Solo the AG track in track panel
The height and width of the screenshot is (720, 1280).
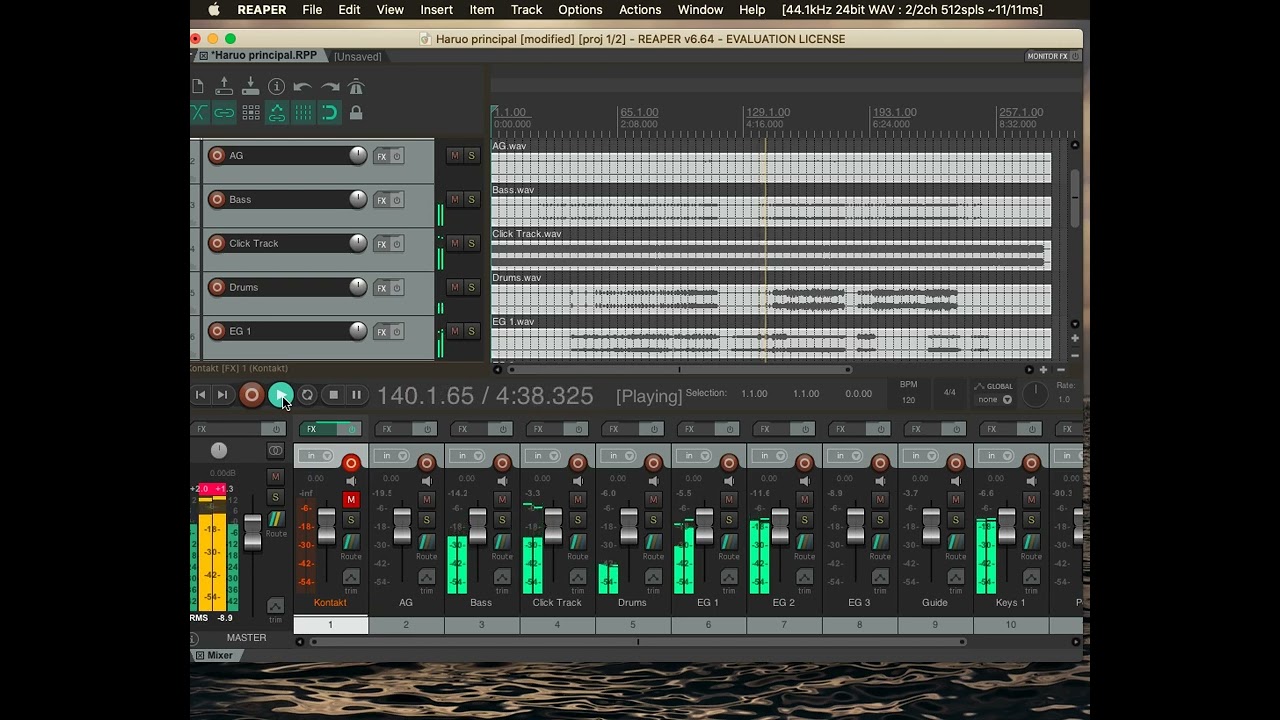[x=471, y=155]
